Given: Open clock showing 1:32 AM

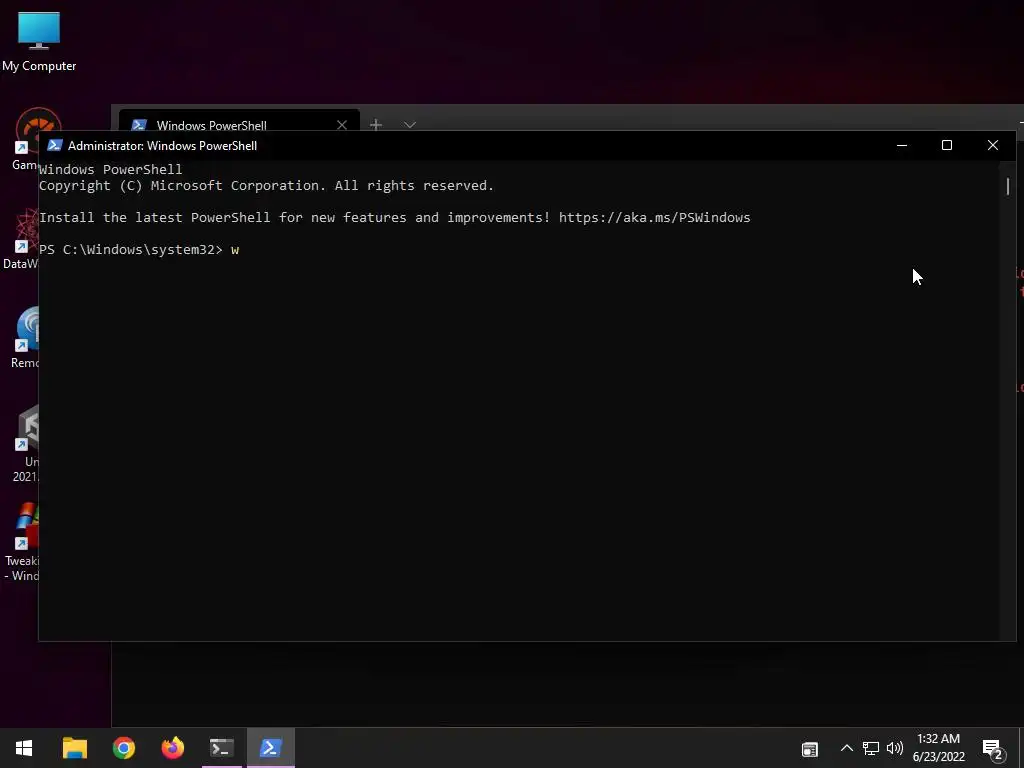Looking at the screenshot, I should (938, 748).
